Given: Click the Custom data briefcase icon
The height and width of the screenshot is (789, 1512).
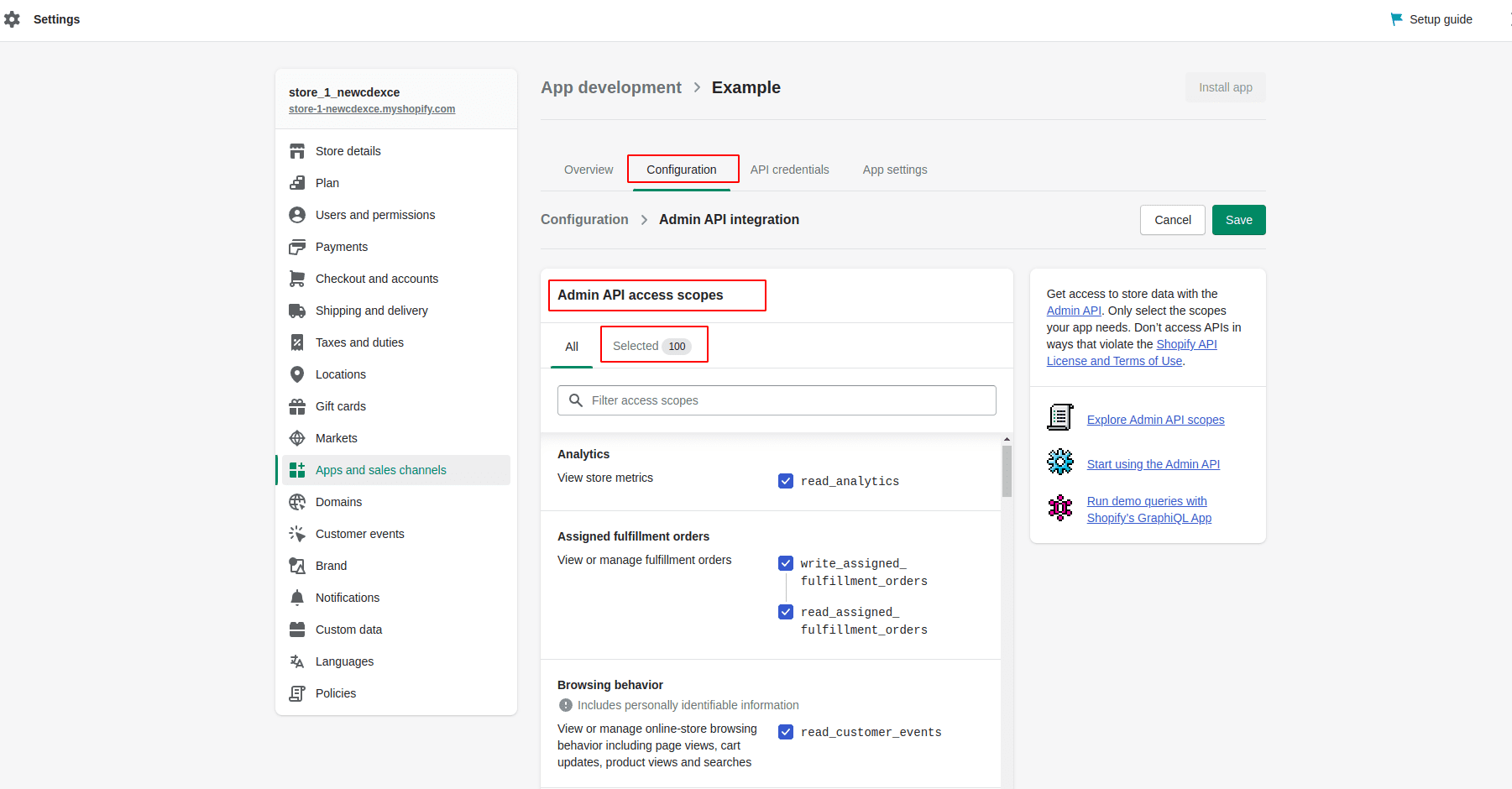Looking at the screenshot, I should click(297, 630).
